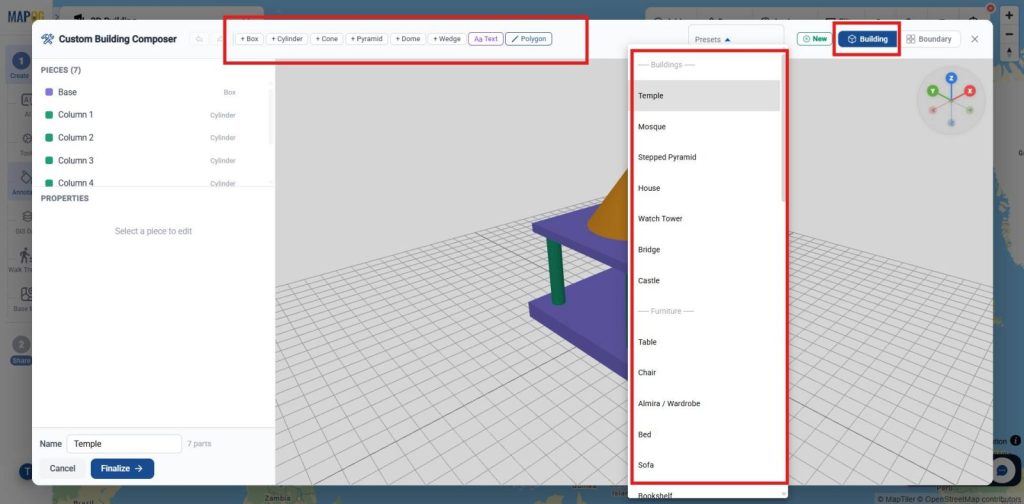1024x504 pixels.
Task: Switch to Building mode
Action: tap(867, 39)
